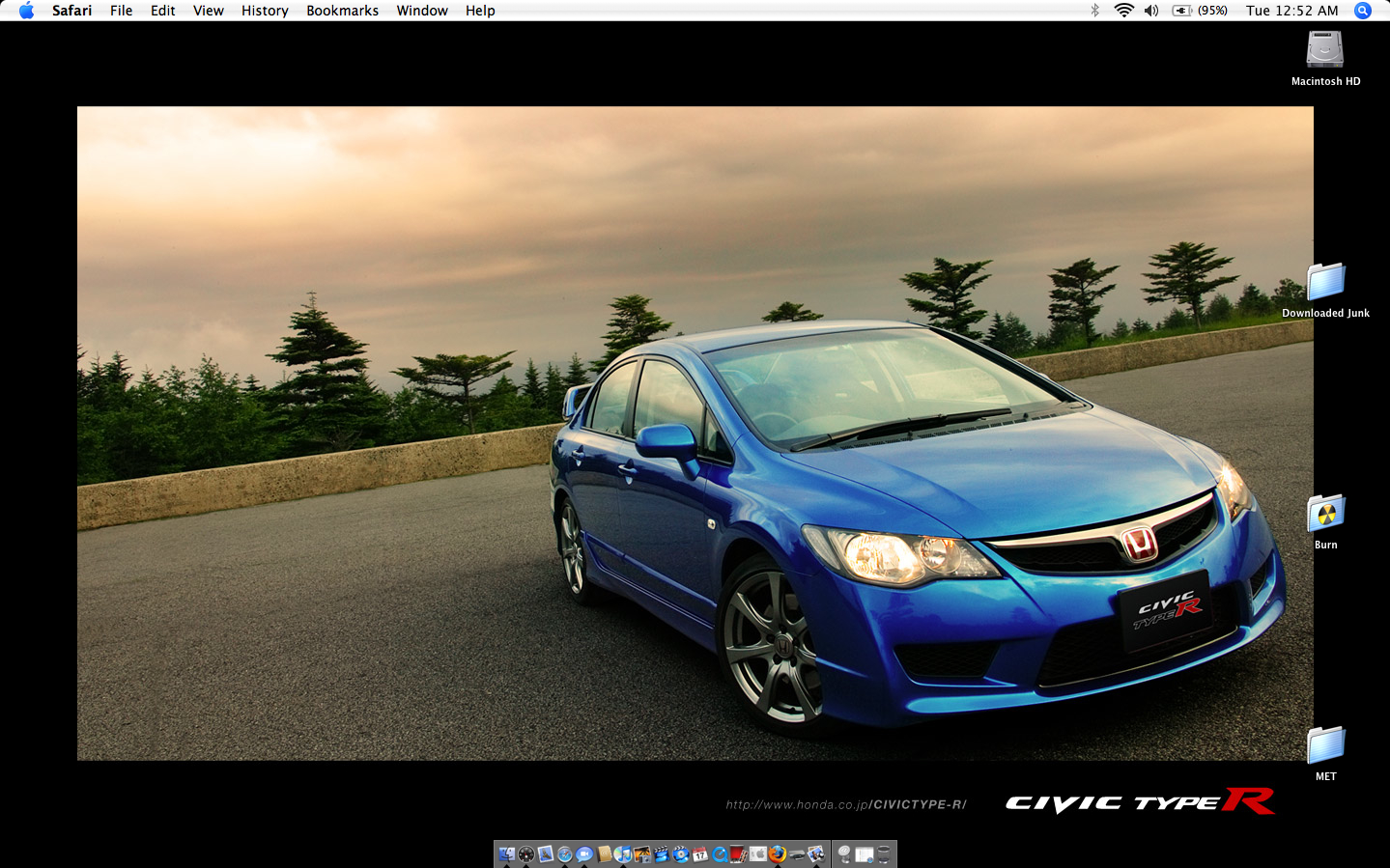
Task: Open iPhoto from the Dock
Action: [642, 854]
